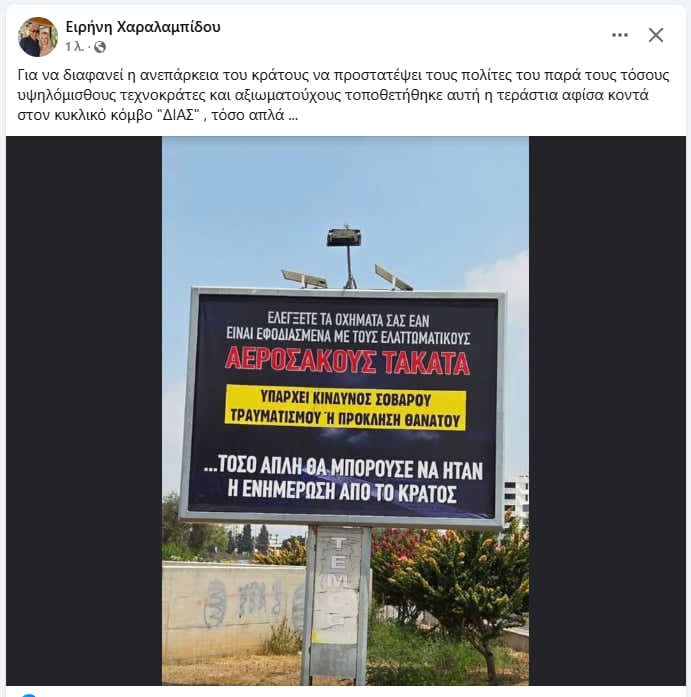Open the author's profile picture
The width and height of the screenshot is (691, 697).
38,37
